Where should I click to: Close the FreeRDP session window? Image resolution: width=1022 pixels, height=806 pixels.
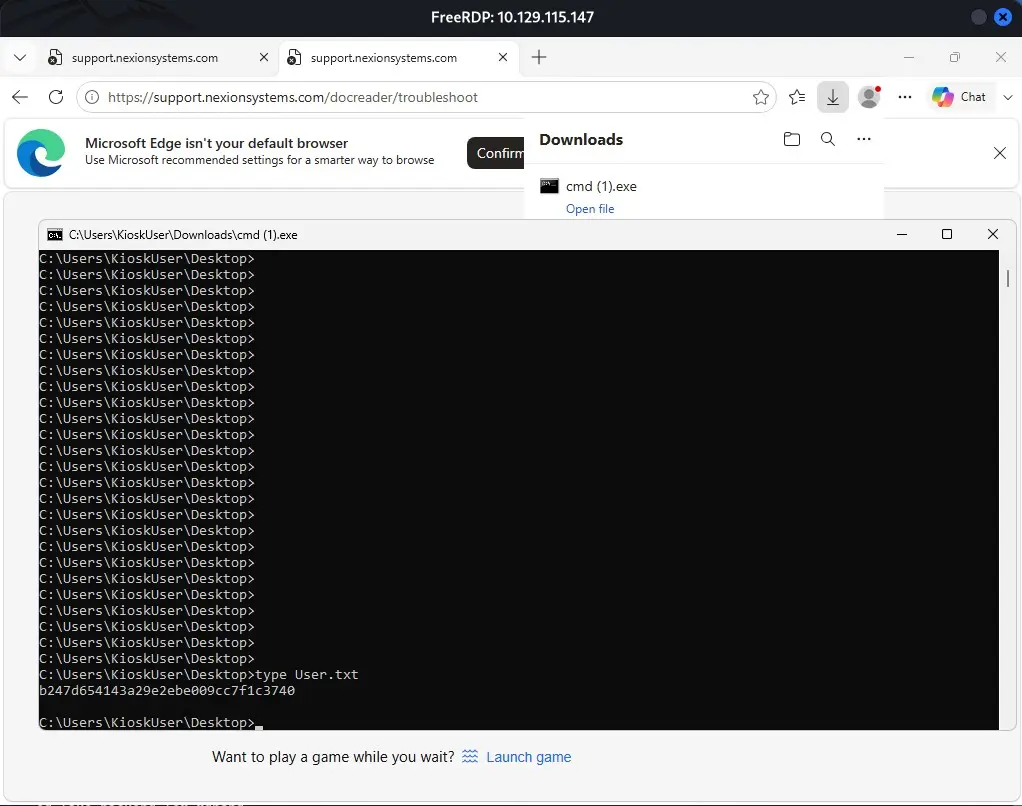[x=1002, y=18]
